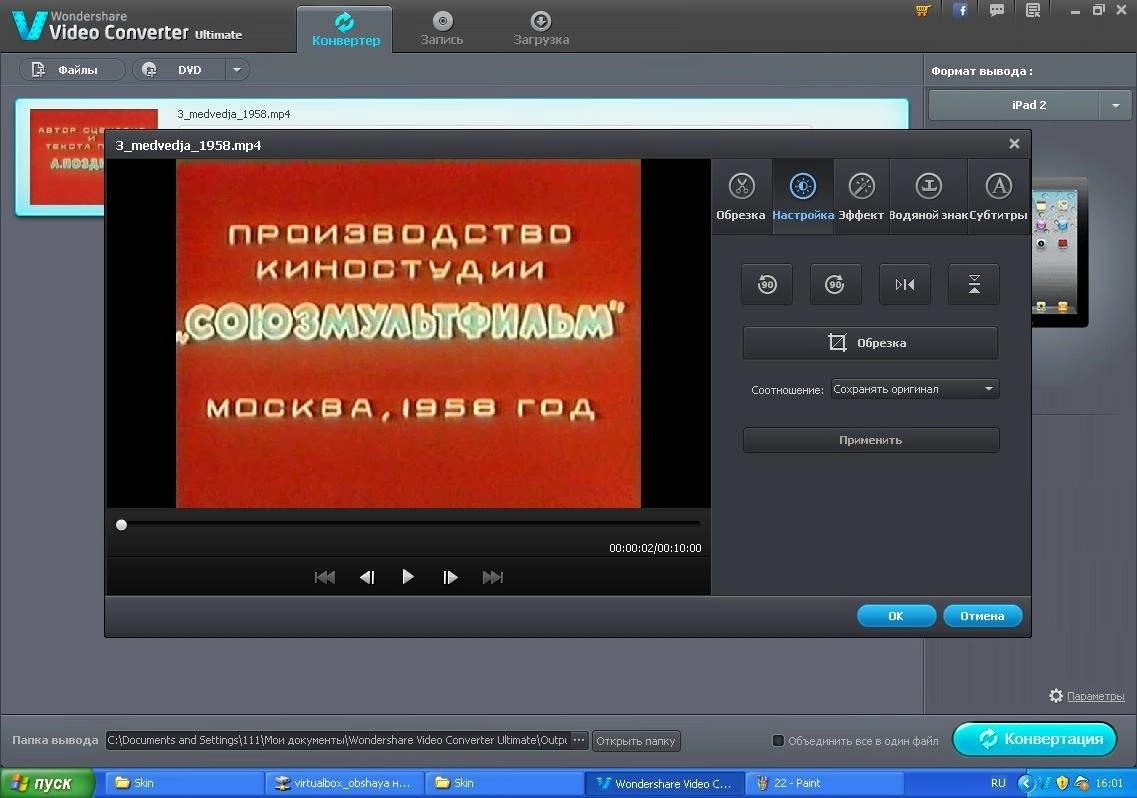This screenshot has width=1137, height=798.
Task: Open the feedback chat bubble icon
Action: click(997, 10)
